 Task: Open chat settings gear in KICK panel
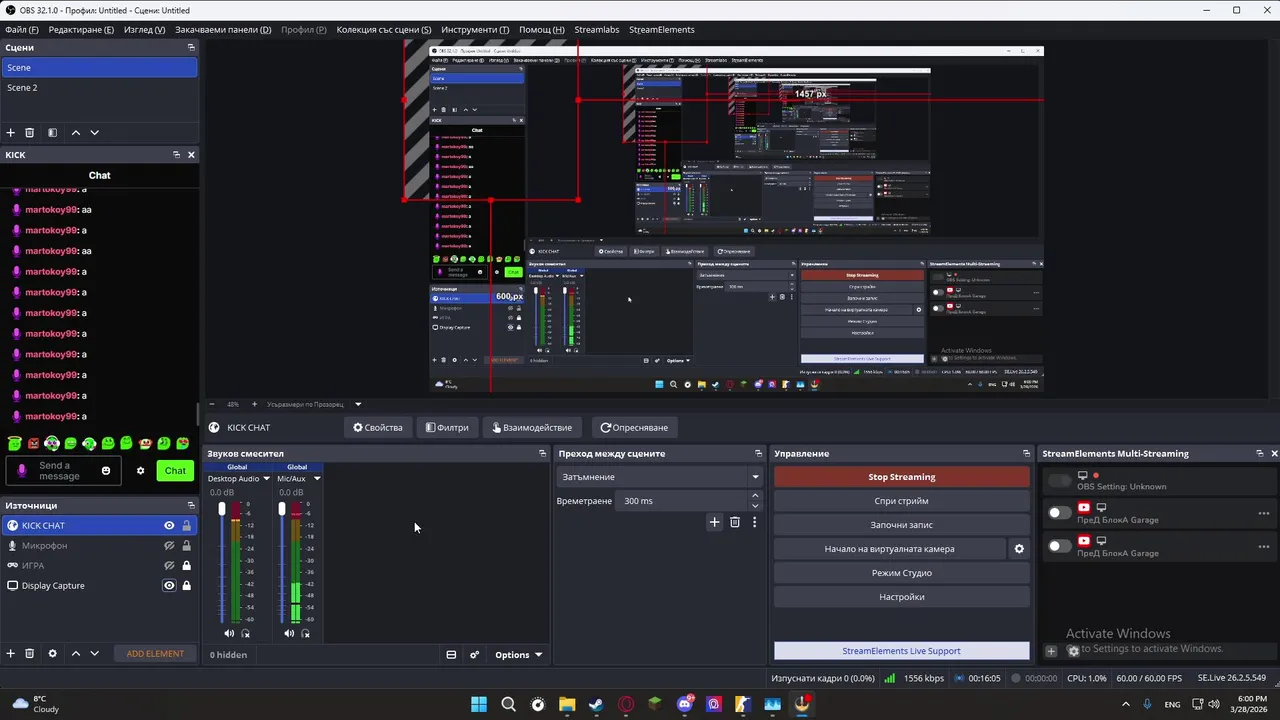[x=140, y=471]
